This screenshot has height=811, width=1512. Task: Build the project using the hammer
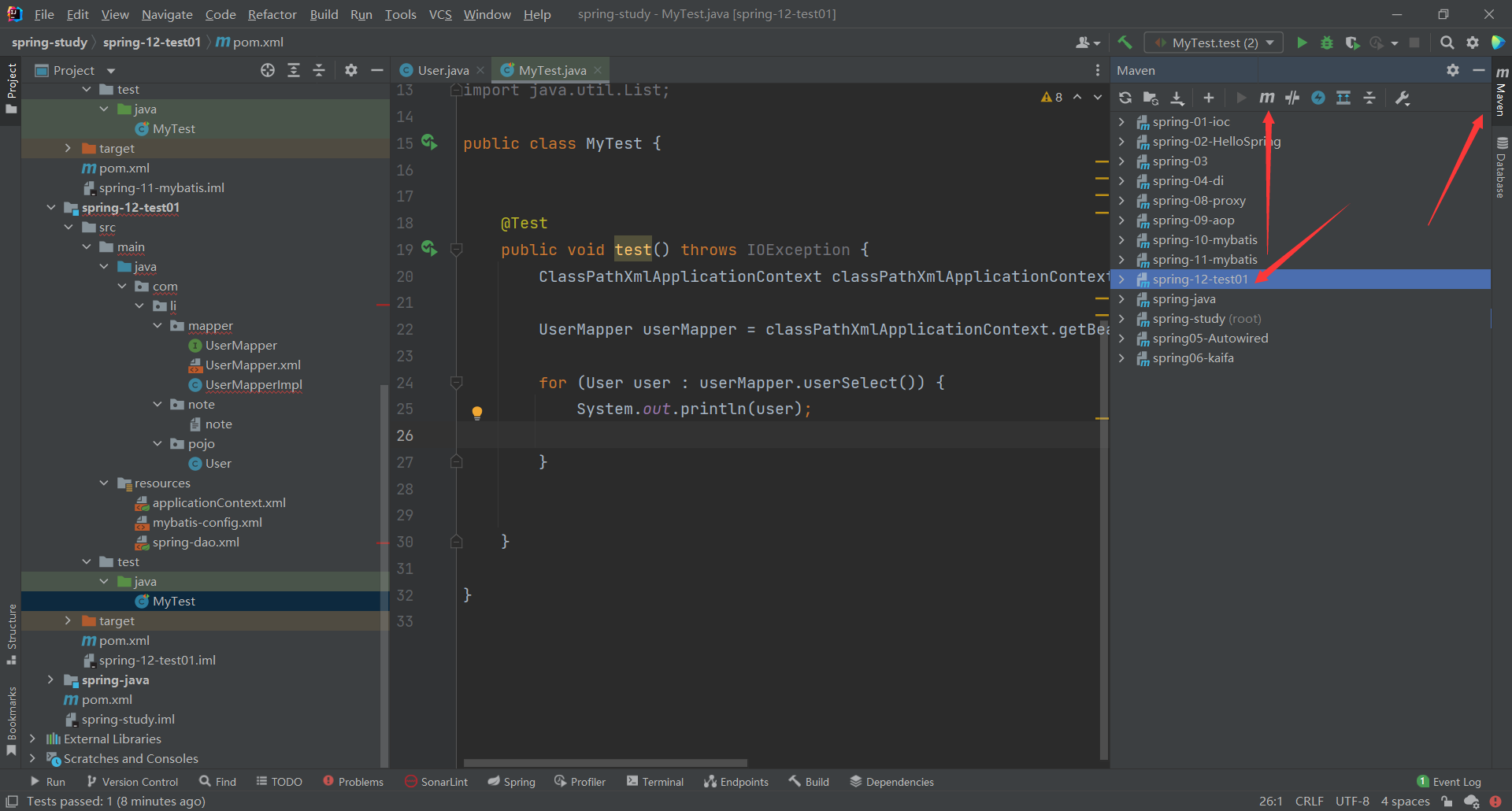click(1125, 43)
